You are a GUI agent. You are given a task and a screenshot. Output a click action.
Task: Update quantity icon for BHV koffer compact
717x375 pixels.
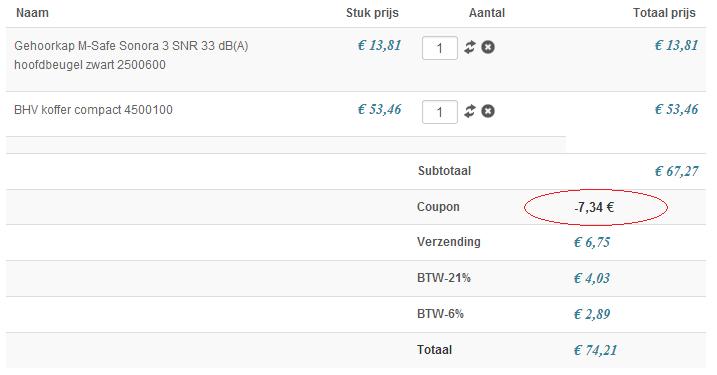pyautogui.click(x=470, y=111)
